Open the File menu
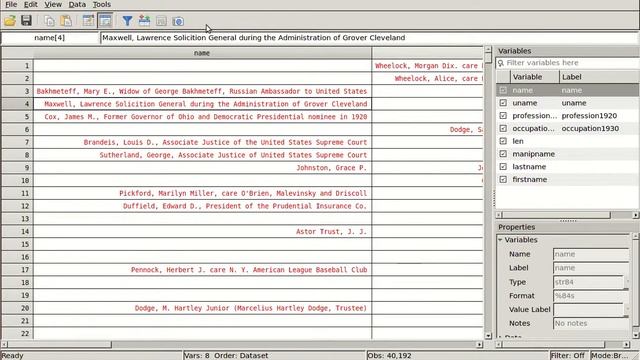The height and width of the screenshot is (360, 640). (11, 4)
